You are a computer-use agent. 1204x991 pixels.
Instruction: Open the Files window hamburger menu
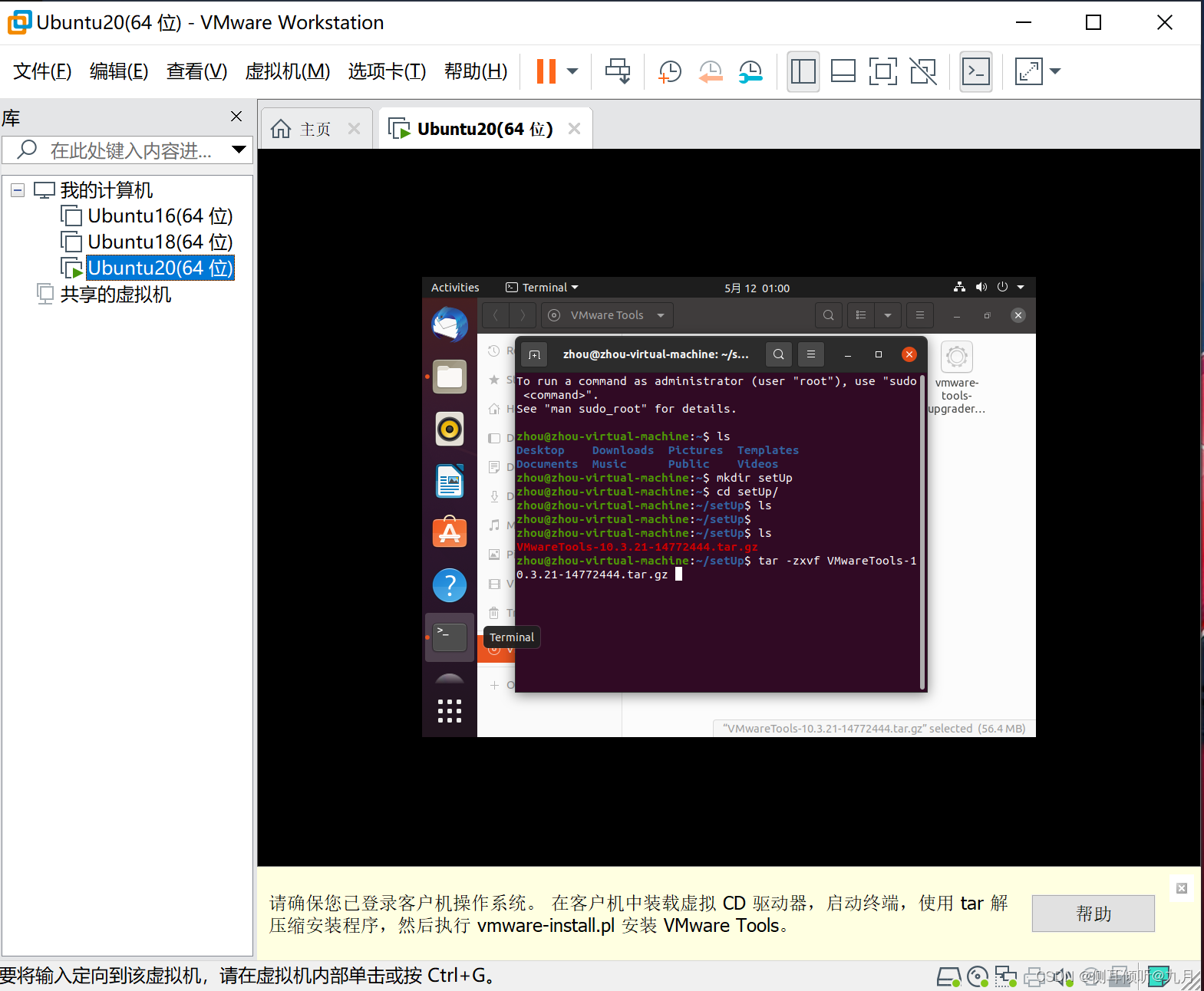pyautogui.click(x=920, y=315)
